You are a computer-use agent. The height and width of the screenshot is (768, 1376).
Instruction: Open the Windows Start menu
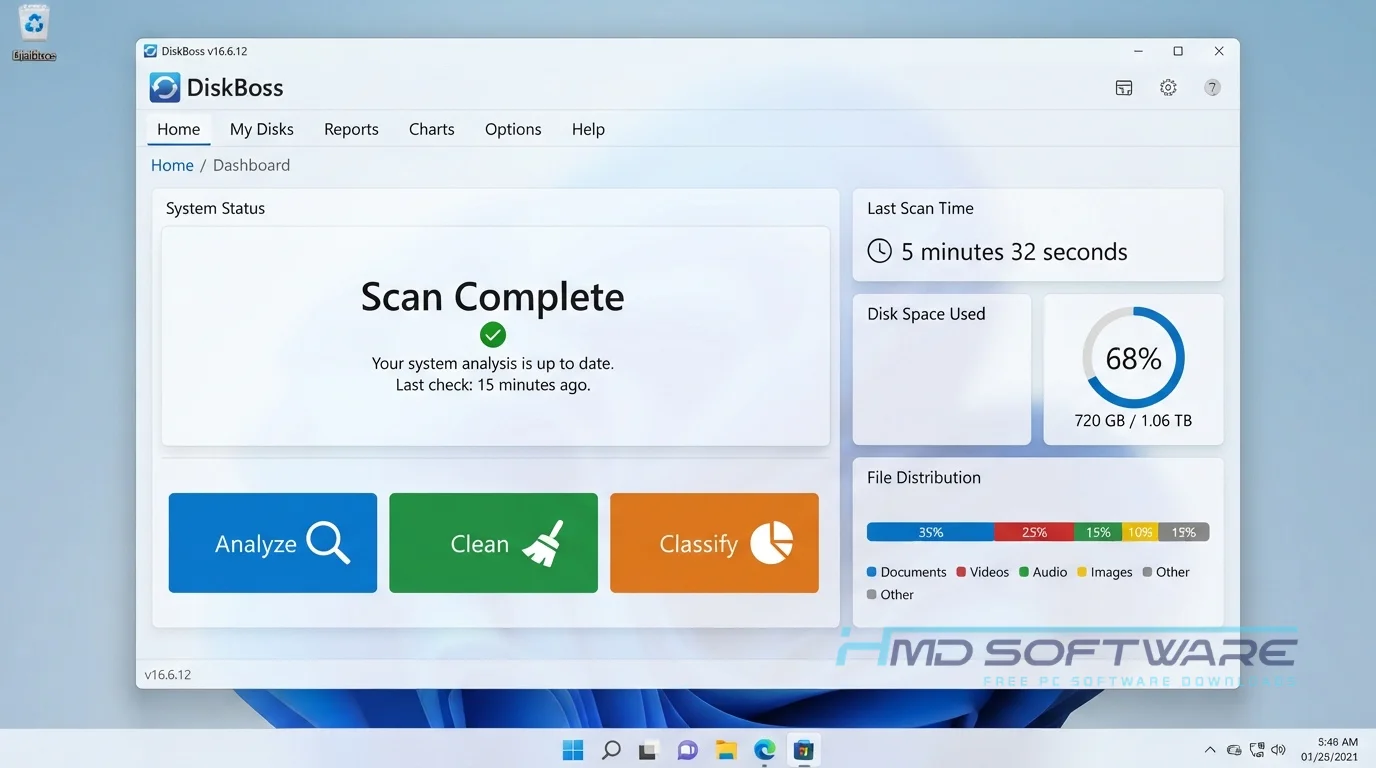click(x=573, y=750)
